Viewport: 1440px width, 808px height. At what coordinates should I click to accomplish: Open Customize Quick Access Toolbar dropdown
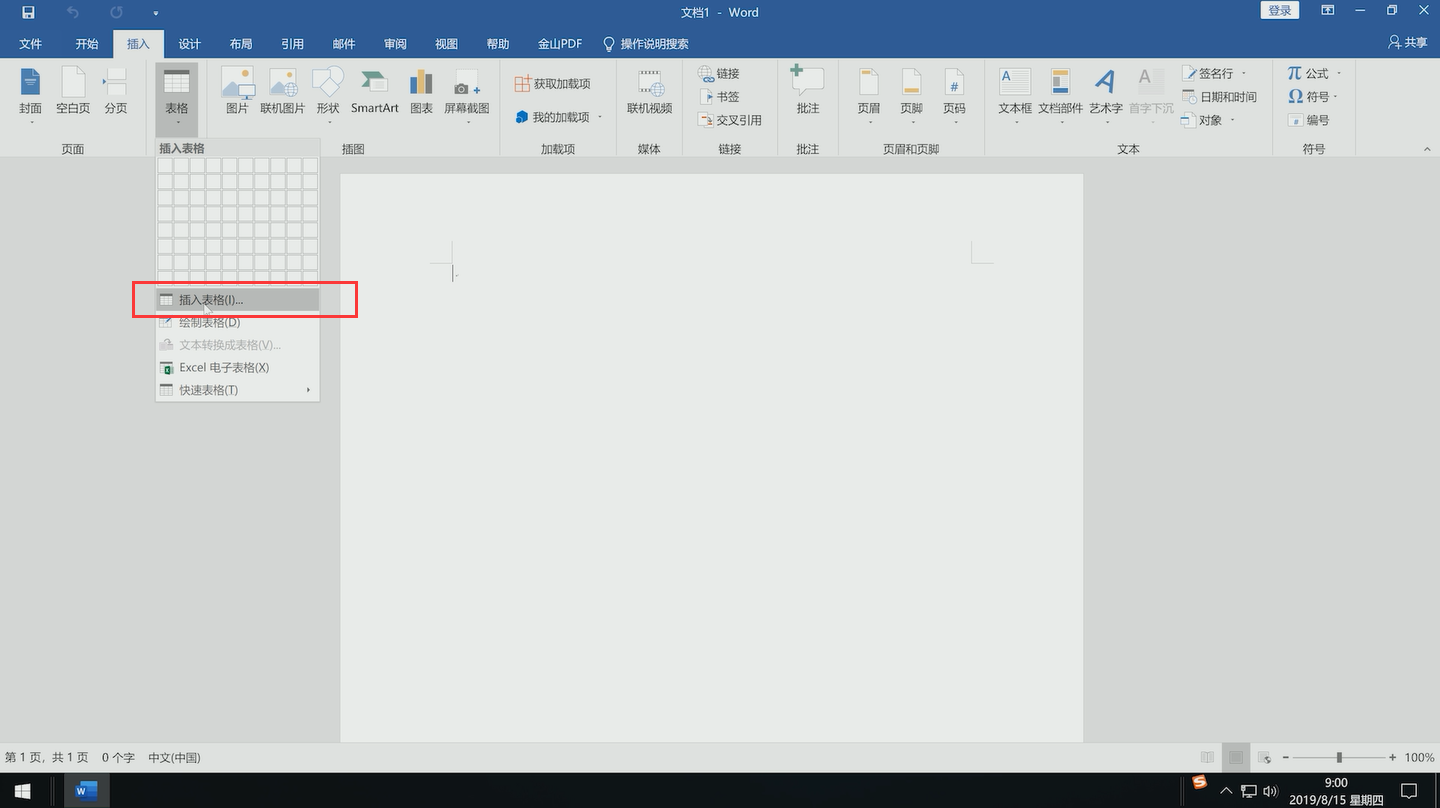pos(156,14)
